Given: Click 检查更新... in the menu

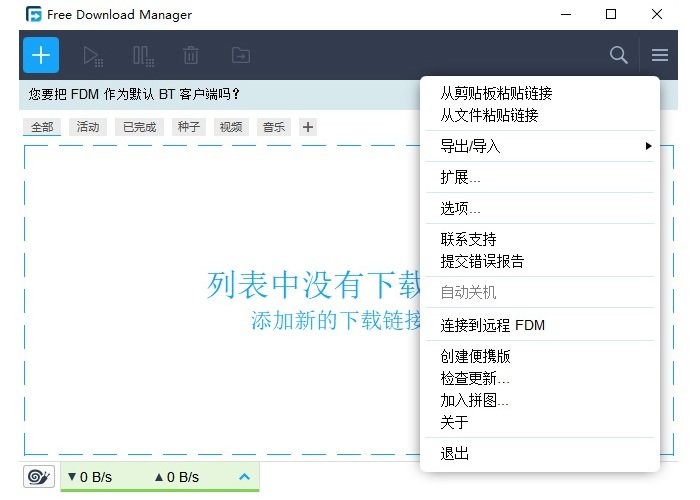Looking at the screenshot, I should click(540, 378).
